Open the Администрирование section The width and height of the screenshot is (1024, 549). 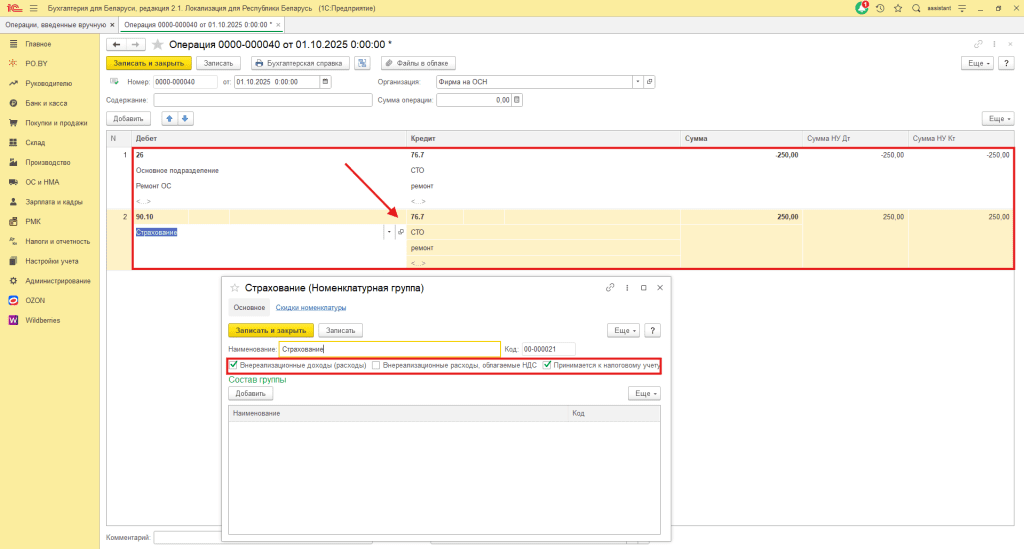pos(57,281)
